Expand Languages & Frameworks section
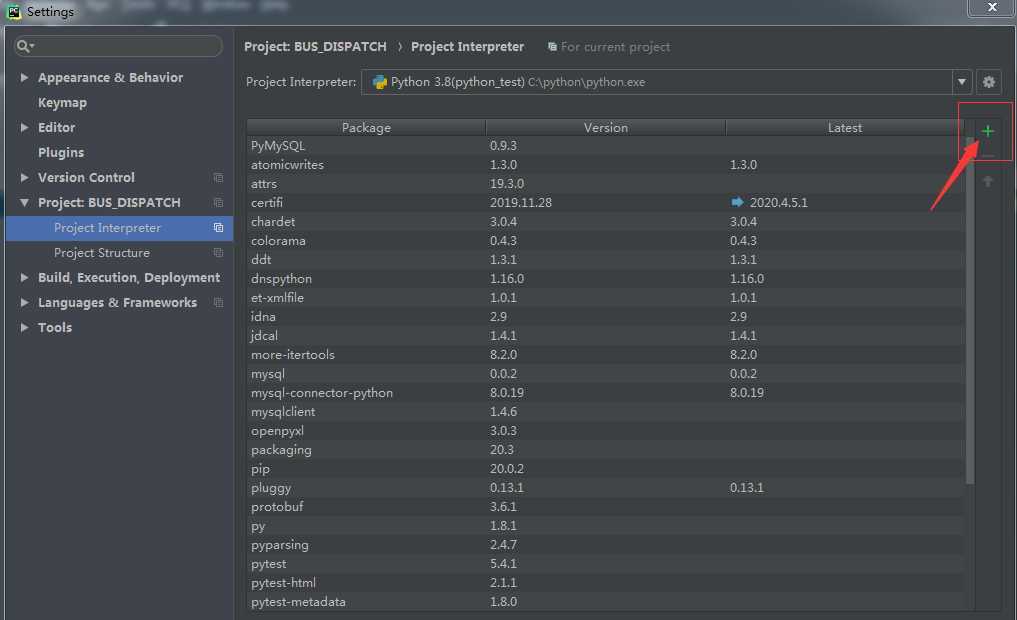Screen dimensions: 1017x620 [x=24, y=302]
